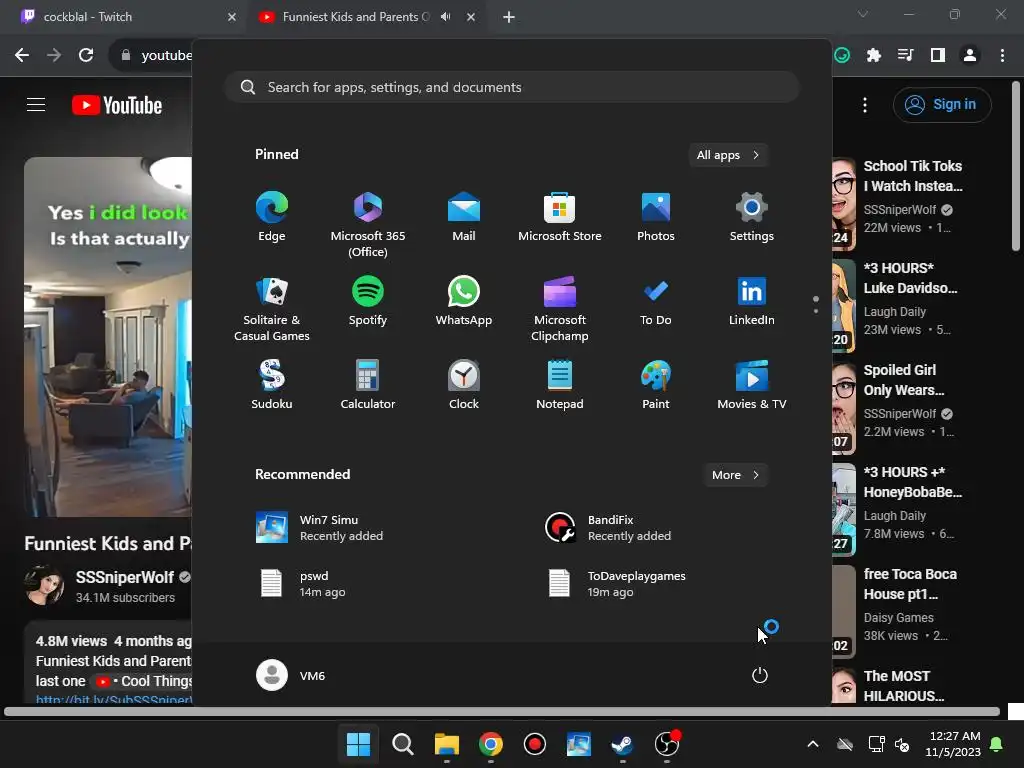
Task: Open Movies & TV app
Action: pos(752,385)
